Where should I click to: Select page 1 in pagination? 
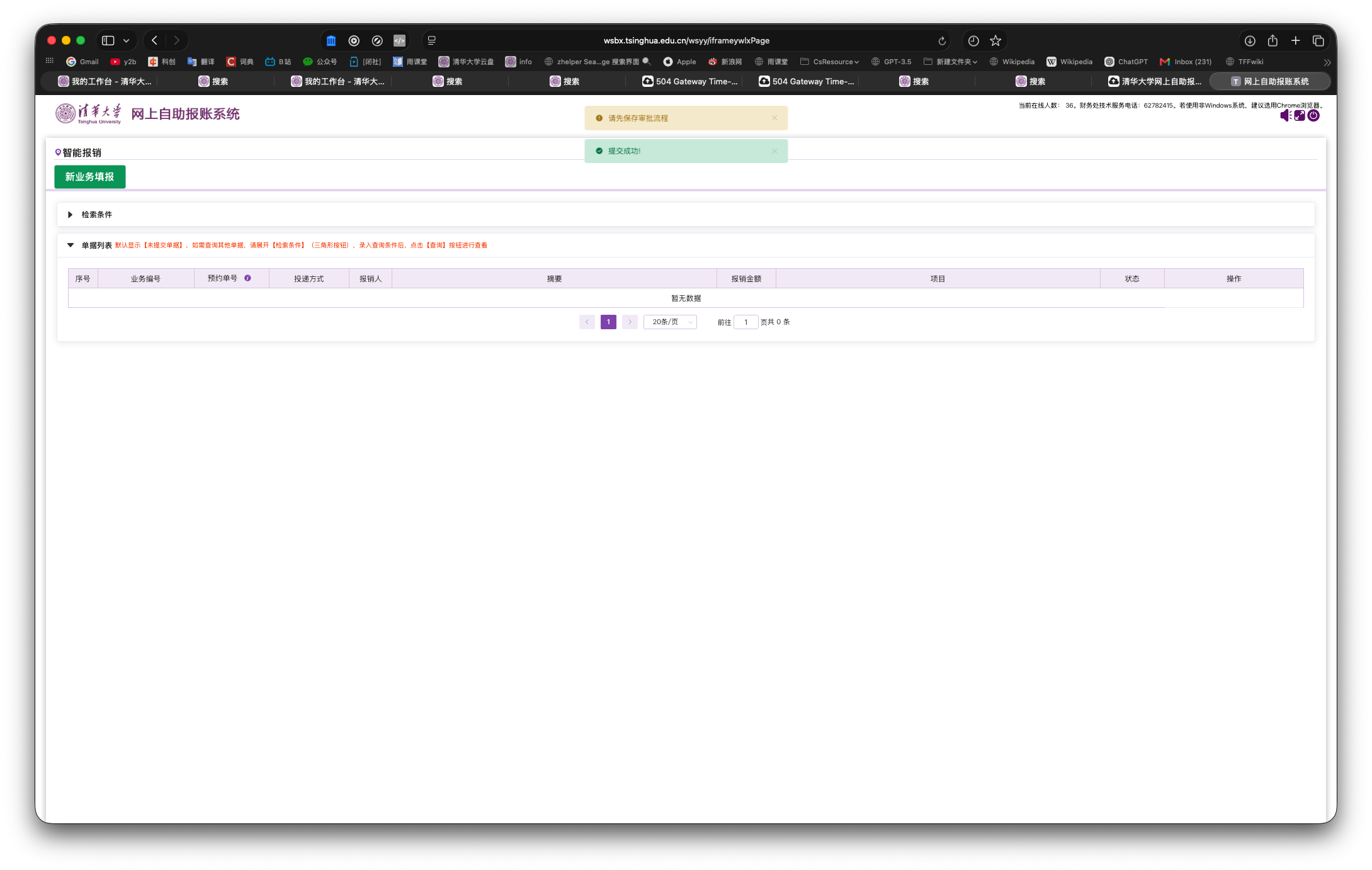click(x=608, y=322)
